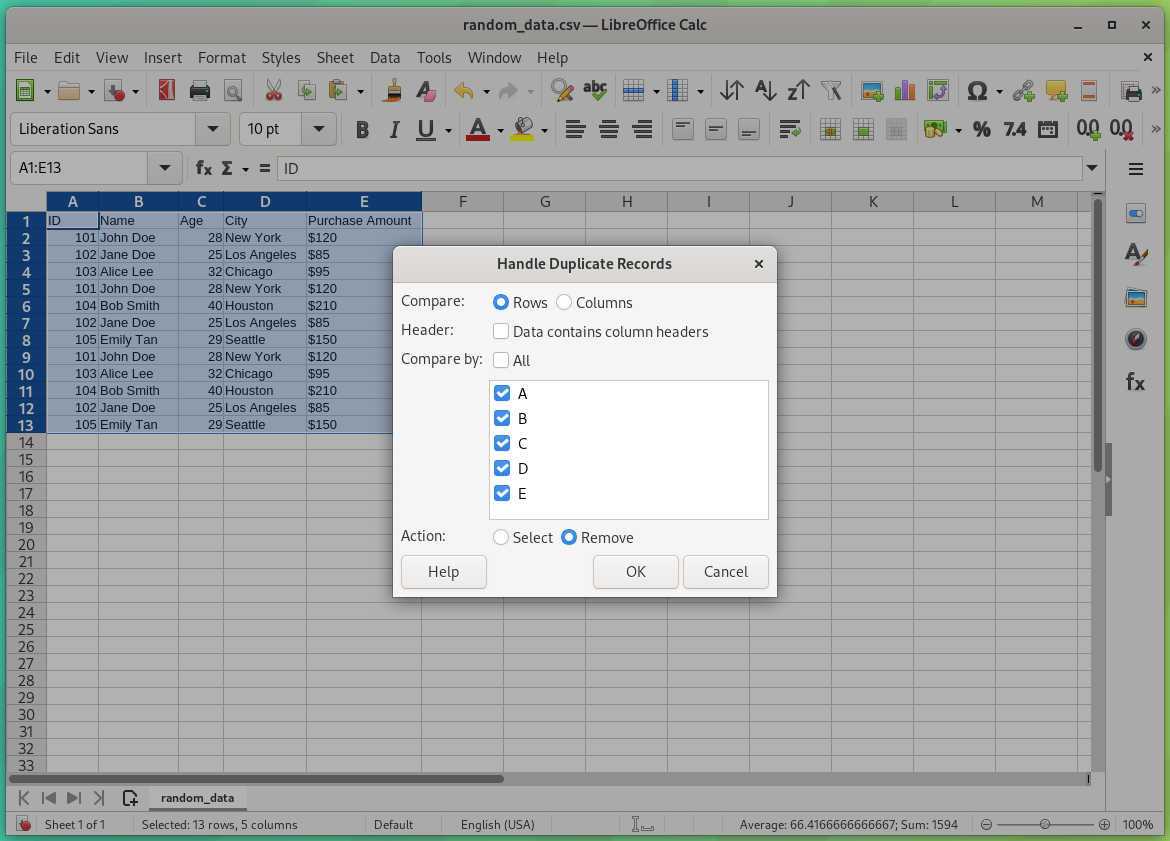Choose the Select action instead of Remove
The height and width of the screenshot is (841, 1170).
500,537
